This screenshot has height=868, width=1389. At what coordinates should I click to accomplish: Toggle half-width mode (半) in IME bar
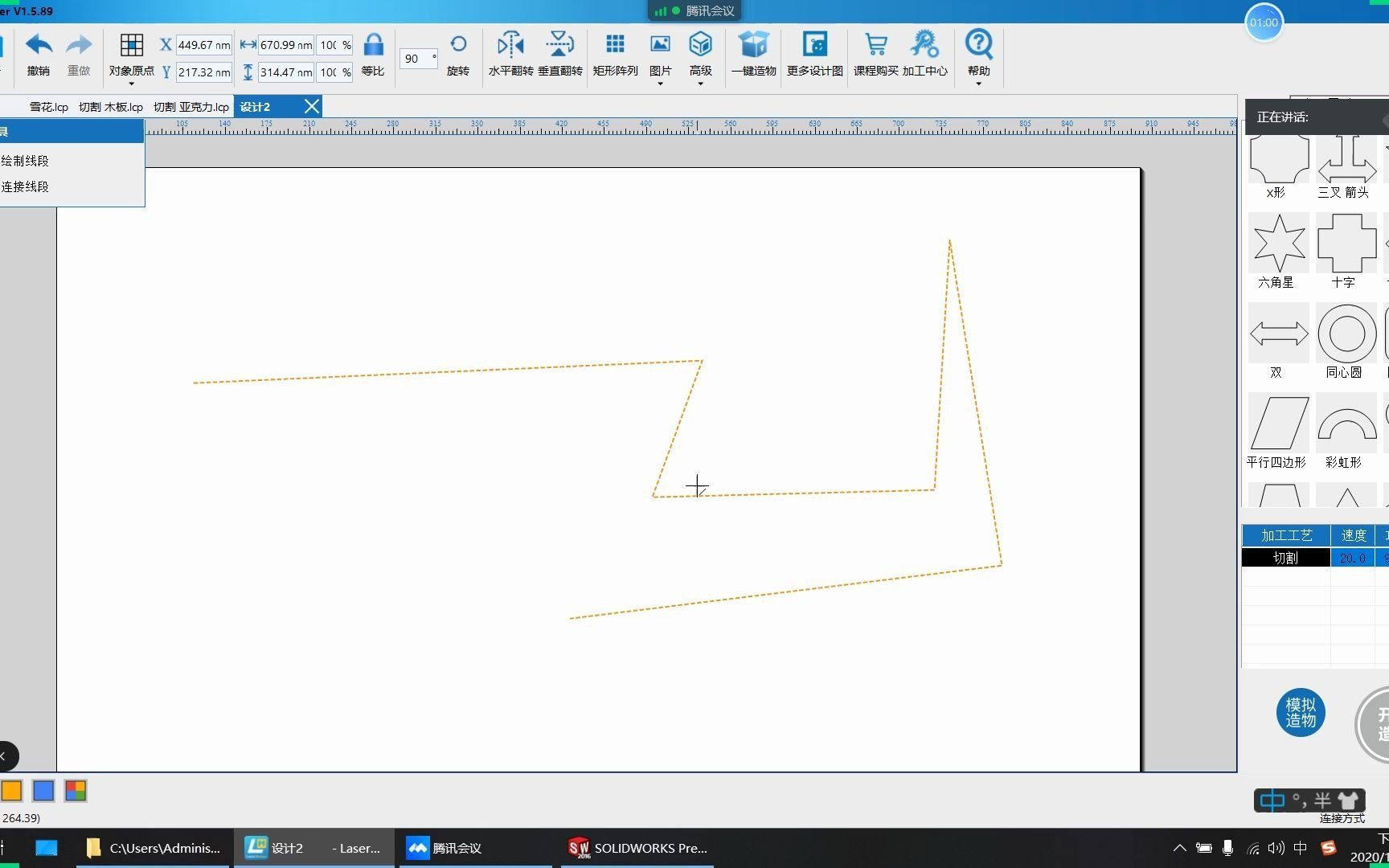coord(1322,800)
